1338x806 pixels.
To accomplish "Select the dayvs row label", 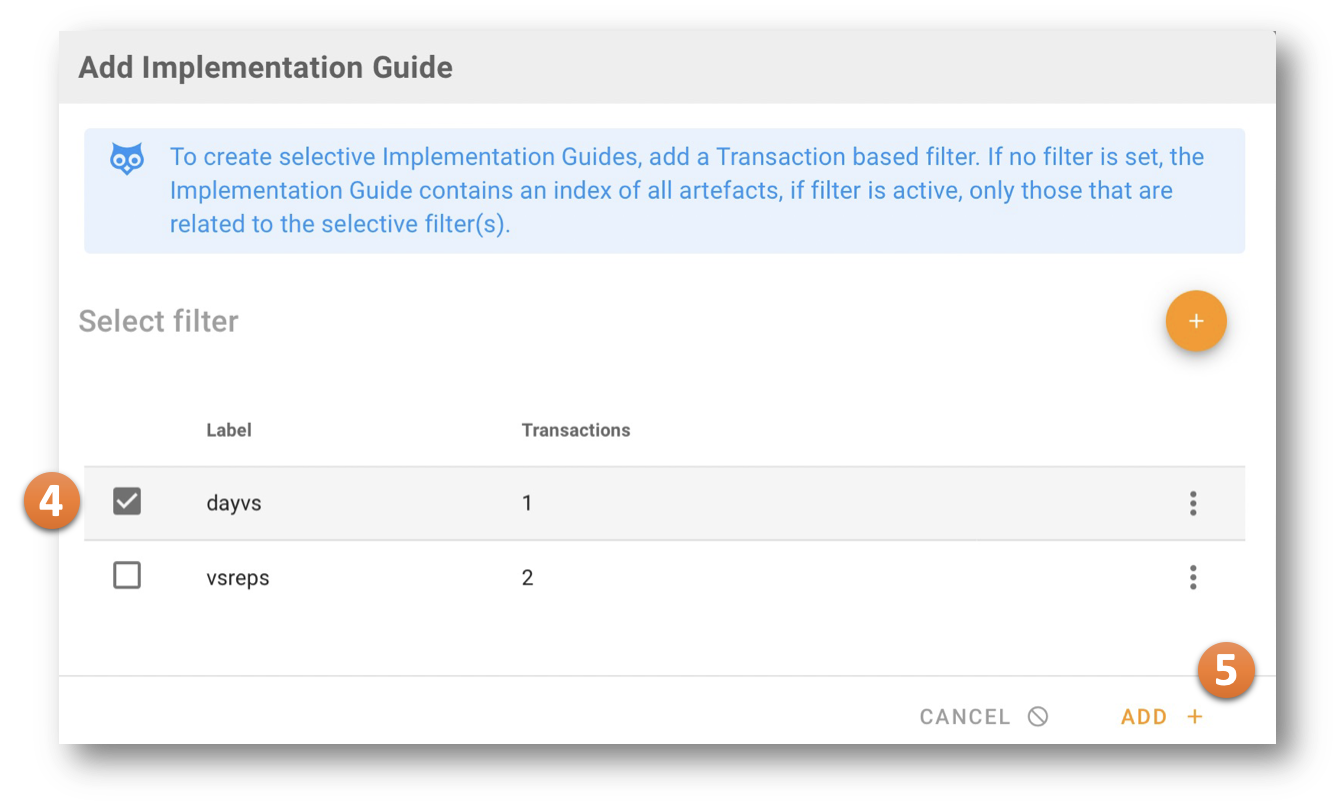I will click(x=234, y=503).
